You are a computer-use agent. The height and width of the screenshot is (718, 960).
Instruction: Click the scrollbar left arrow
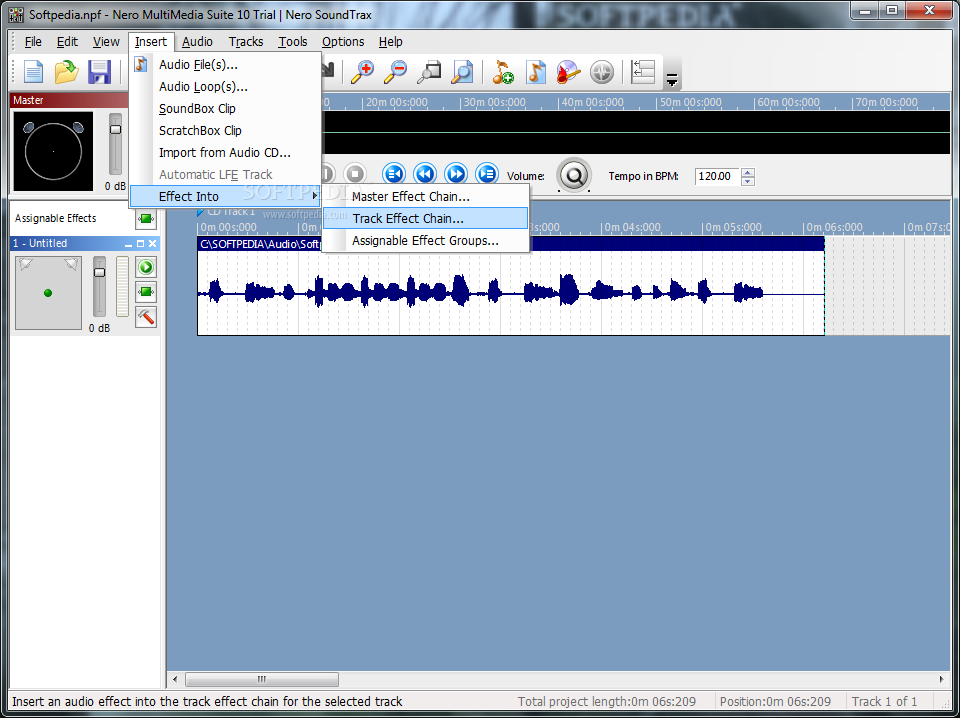[x=175, y=679]
